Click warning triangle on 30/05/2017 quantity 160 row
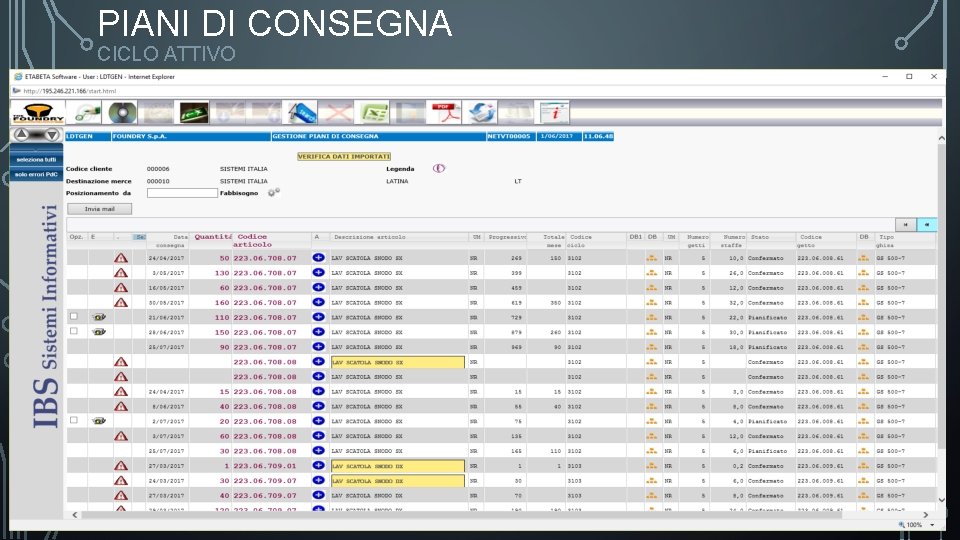The image size is (960, 540). tap(121, 302)
